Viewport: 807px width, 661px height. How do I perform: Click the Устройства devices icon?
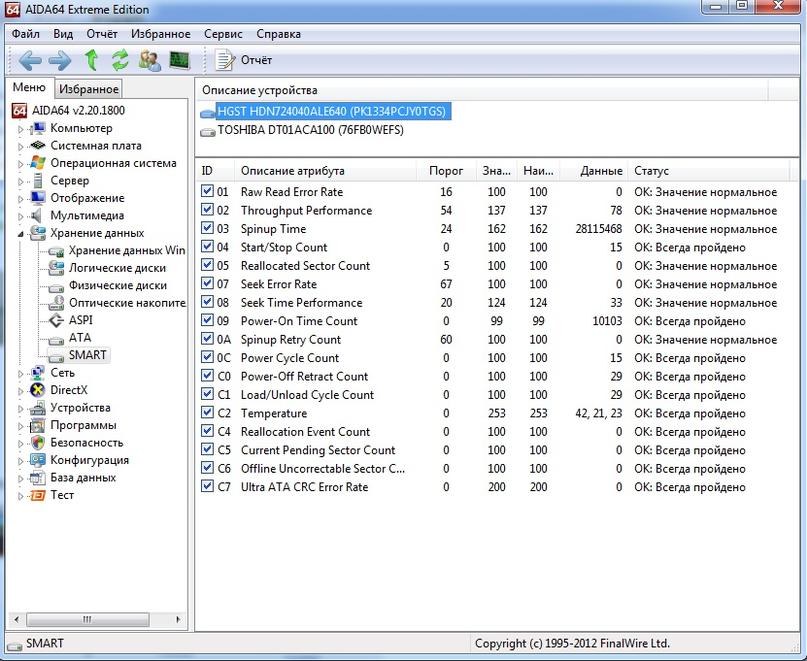click(38, 408)
